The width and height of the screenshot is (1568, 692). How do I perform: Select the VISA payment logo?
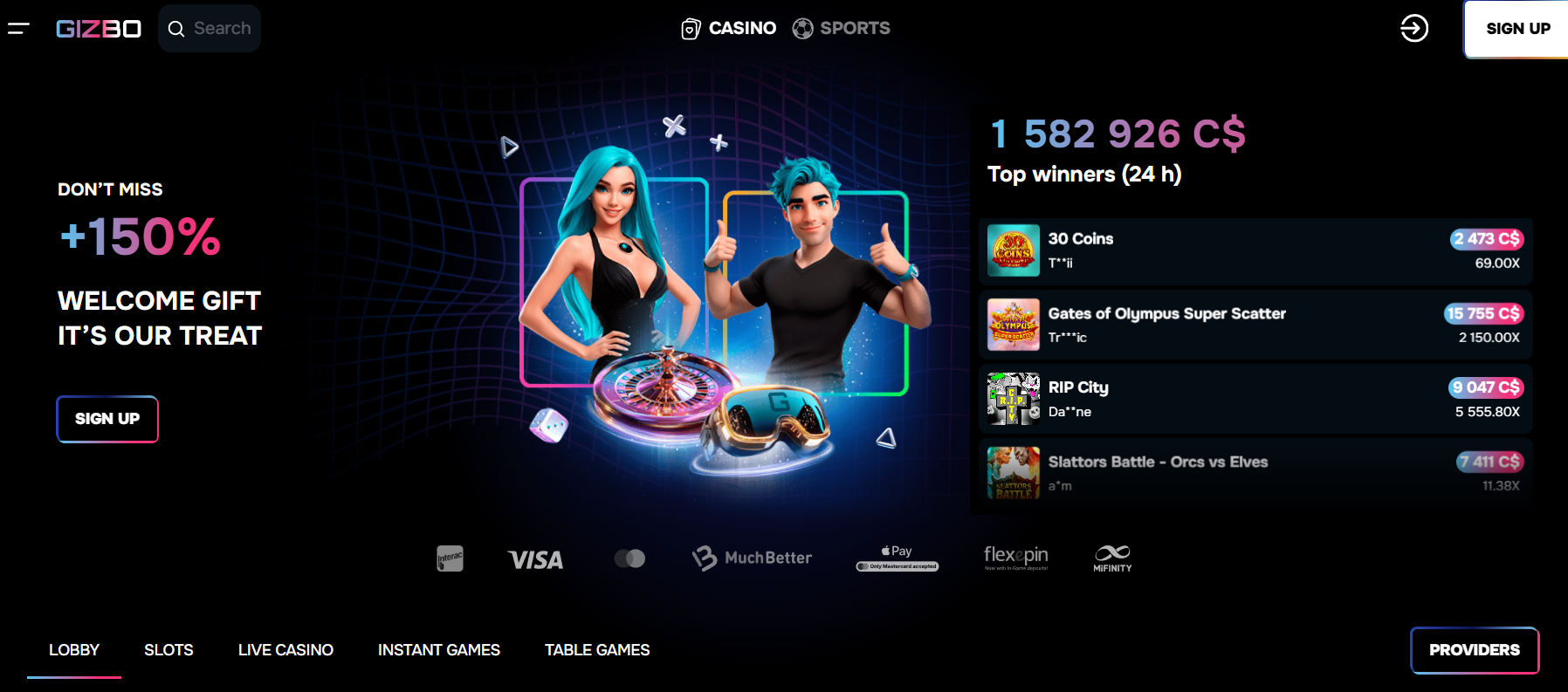point(536,559)
